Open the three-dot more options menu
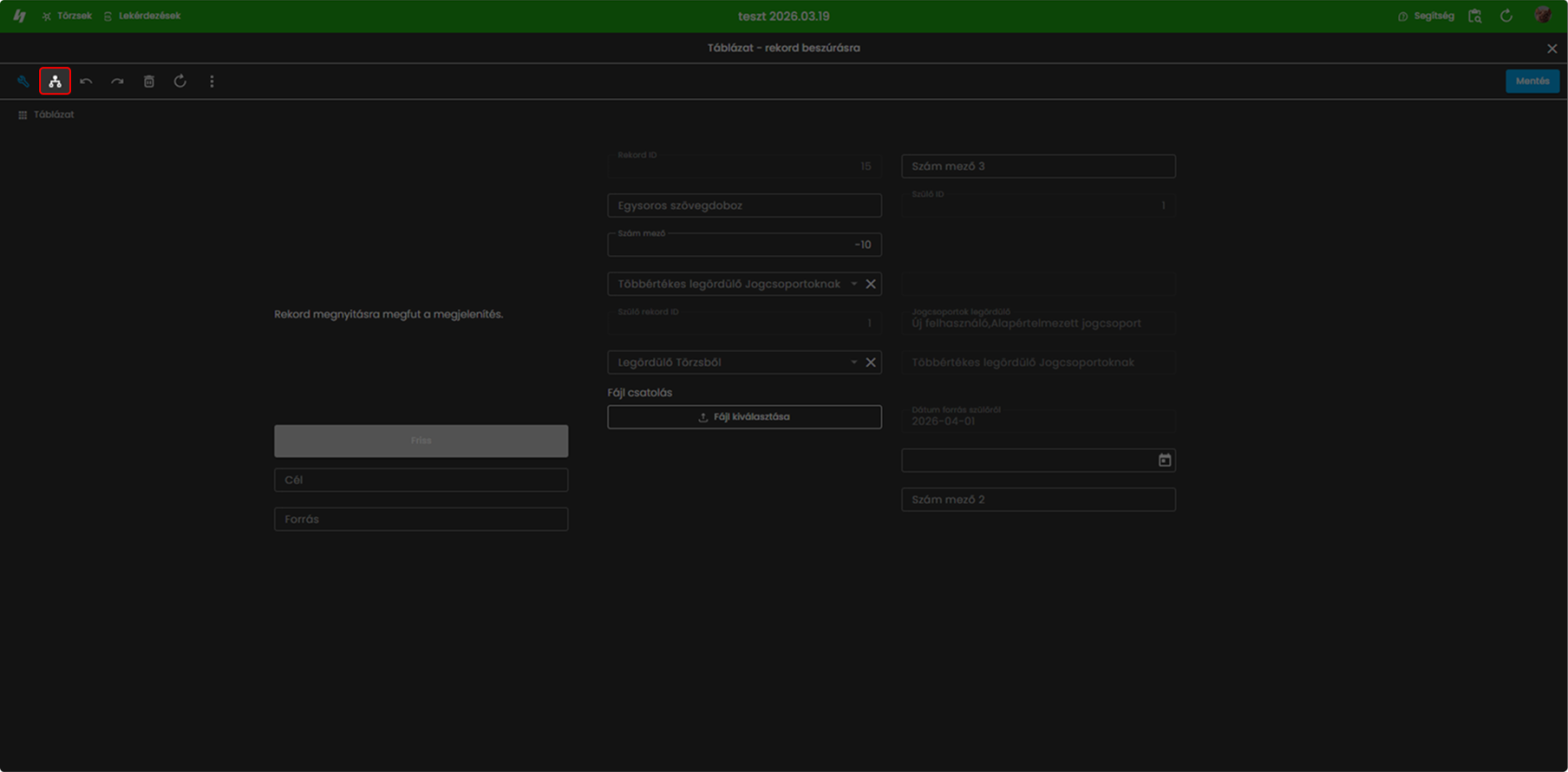This screenshot has height=772, width=1568. point(212,81)
